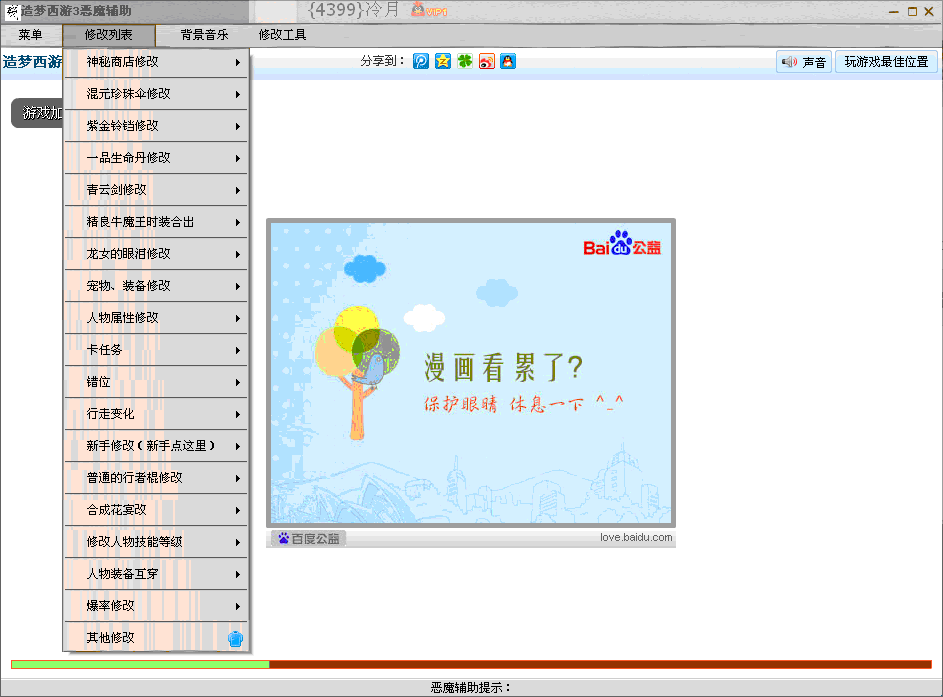The image size is (943, 697).
Task: Open the 背景音乐 menu
Action: (204, 35)
